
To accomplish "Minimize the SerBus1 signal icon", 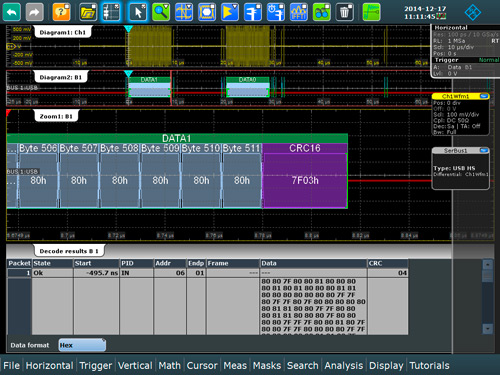I will [x=484, y=150].
